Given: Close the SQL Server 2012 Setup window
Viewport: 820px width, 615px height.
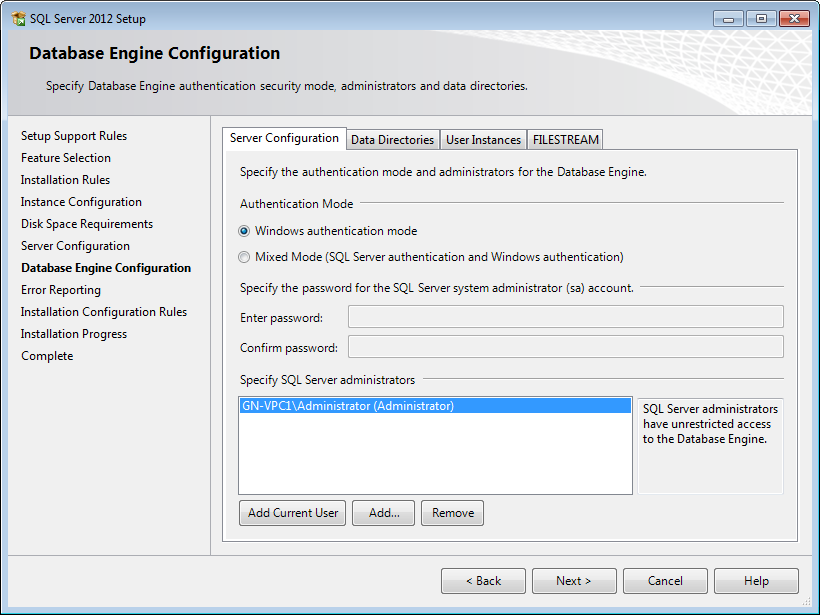Looking at the screenshot, I should [x=794, y=19].
